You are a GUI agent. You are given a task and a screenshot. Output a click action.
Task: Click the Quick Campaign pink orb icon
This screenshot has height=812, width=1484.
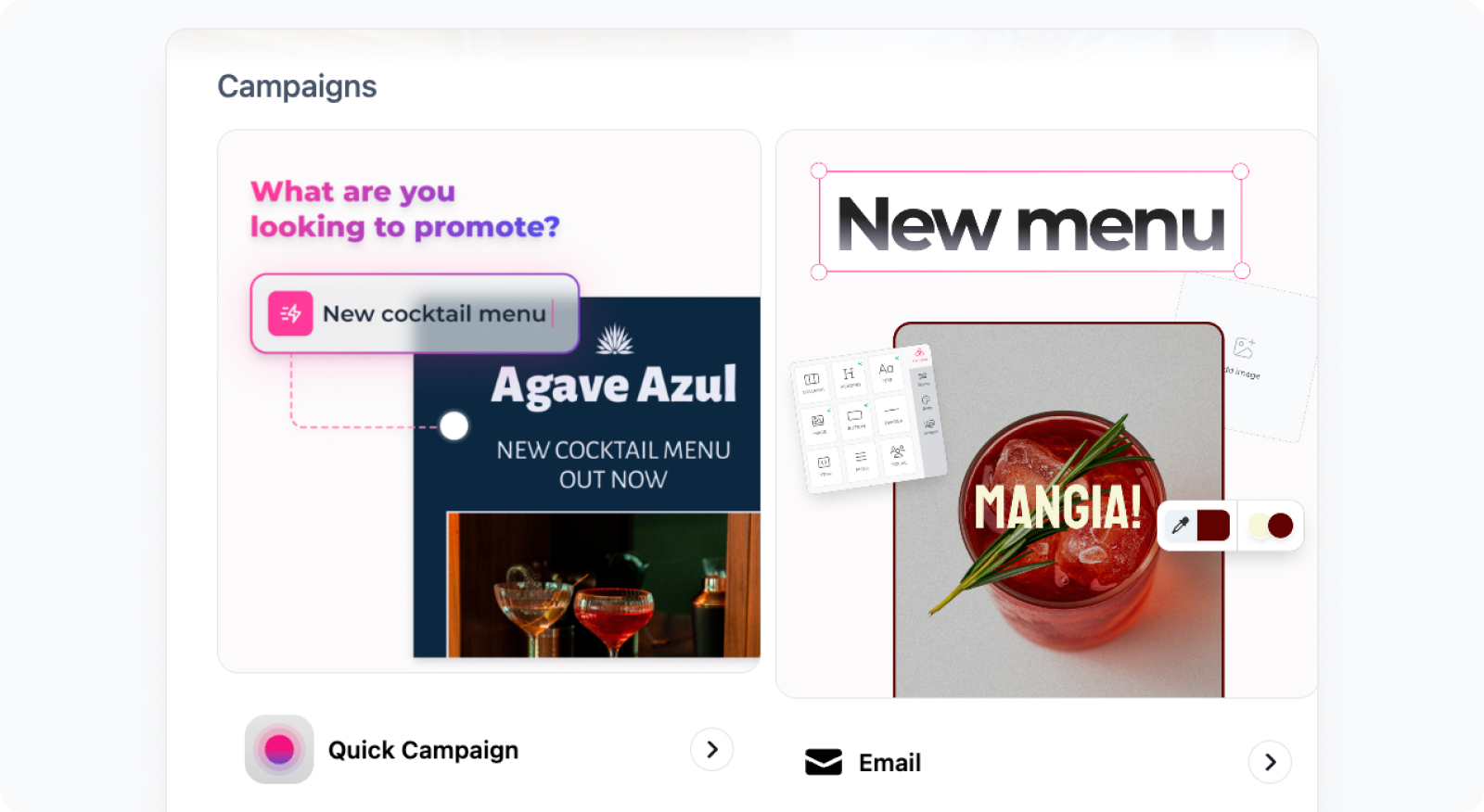[x=279, y=749]
